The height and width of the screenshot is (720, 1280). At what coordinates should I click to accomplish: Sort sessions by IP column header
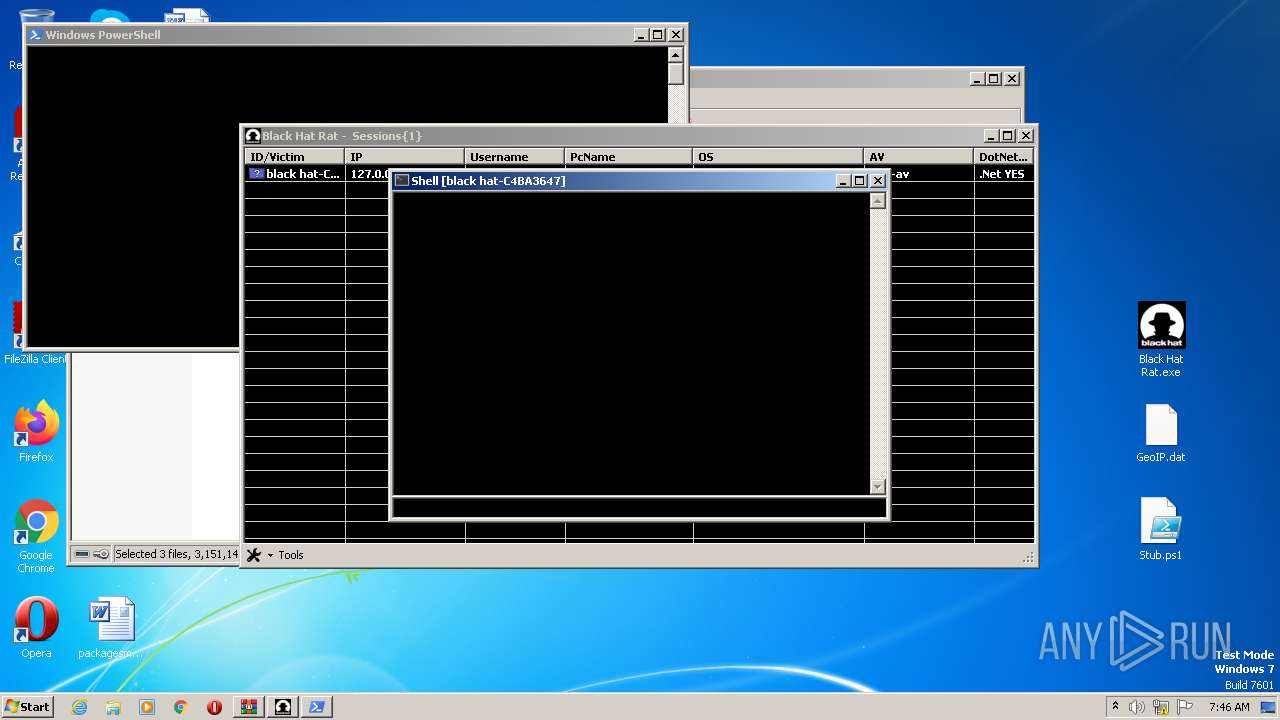coord(405,157)
